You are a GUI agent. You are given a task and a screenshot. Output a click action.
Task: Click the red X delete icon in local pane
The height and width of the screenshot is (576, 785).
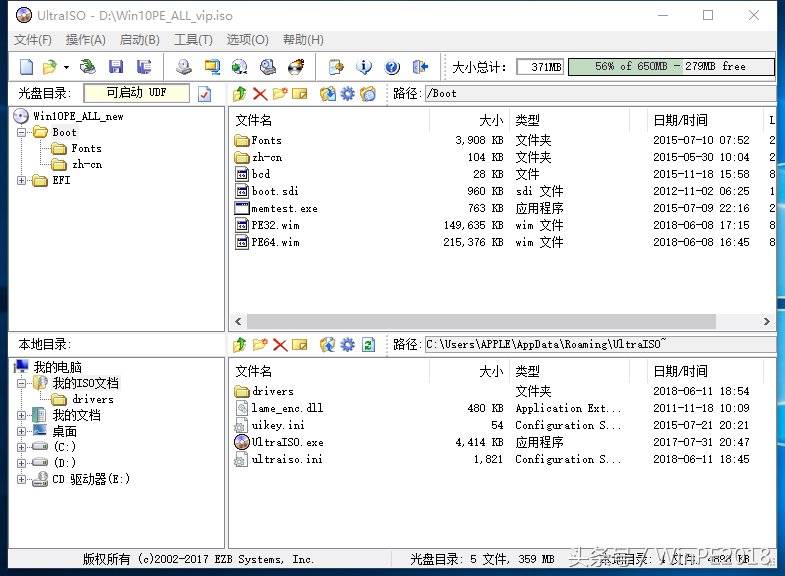coord(280,344)
